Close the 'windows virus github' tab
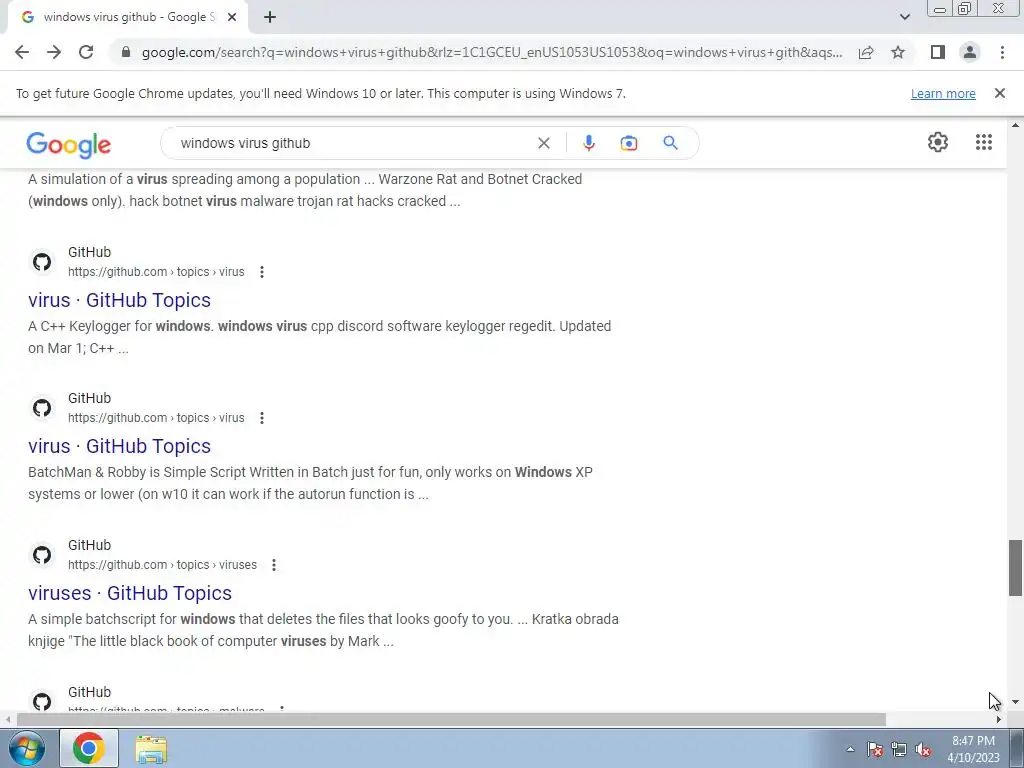The width and height of the screenshot is (1024, 768). (x=232, y=17)
